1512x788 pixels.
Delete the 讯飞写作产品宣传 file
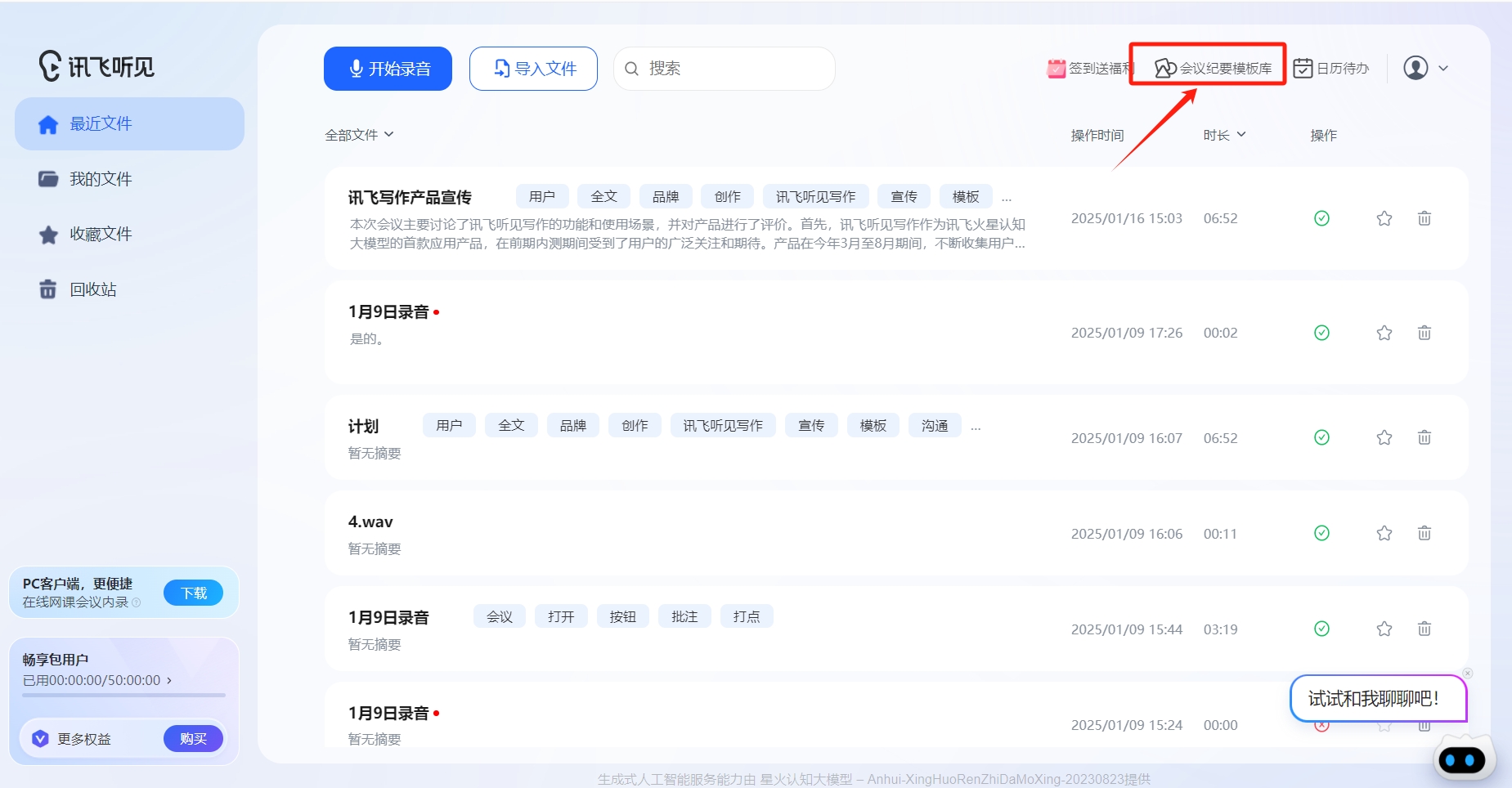coord(1425,218)
